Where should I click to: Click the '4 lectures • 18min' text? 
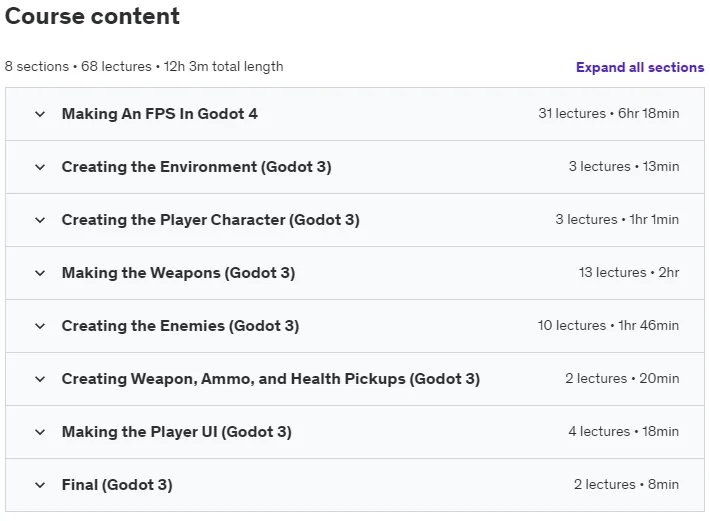pyautogui.click(x=624, y=431)
